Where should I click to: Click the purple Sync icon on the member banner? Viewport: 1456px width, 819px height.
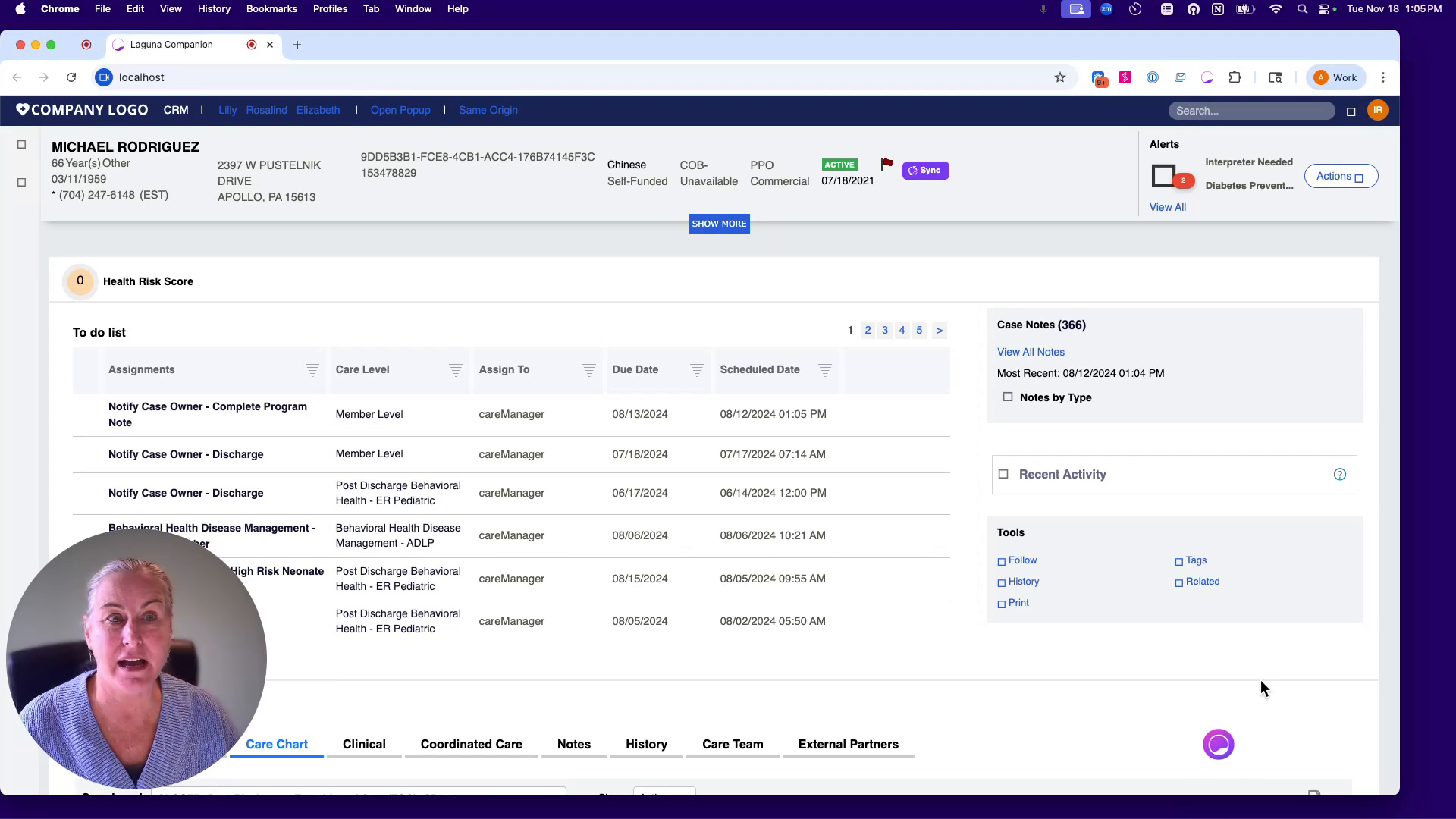[x=925, y=170]
